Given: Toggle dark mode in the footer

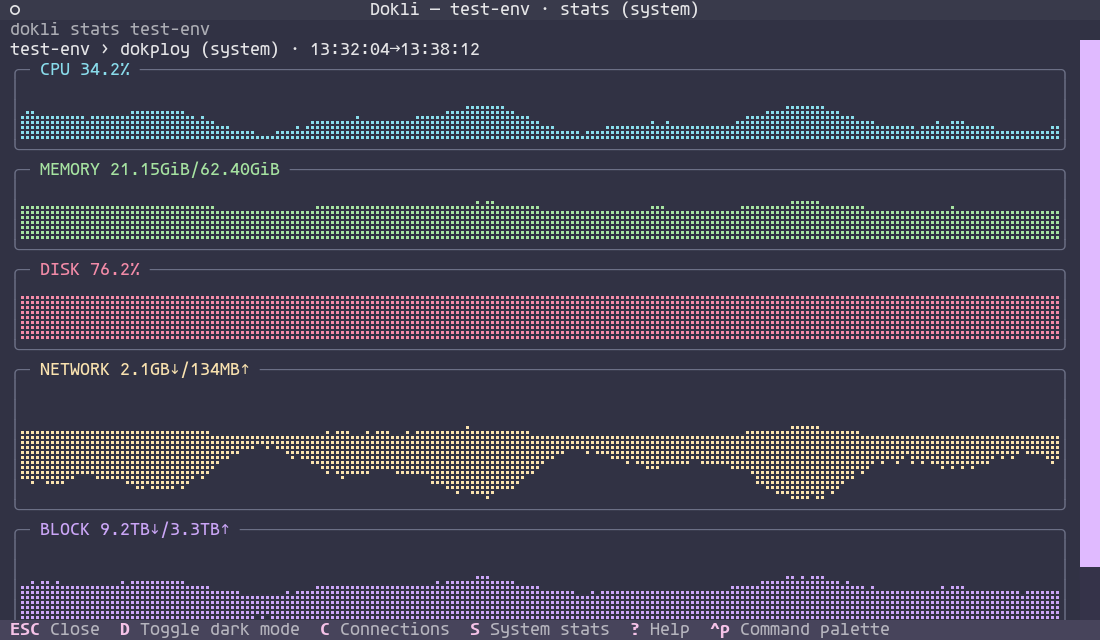Looking at the screenshot, I should (209, 629).
